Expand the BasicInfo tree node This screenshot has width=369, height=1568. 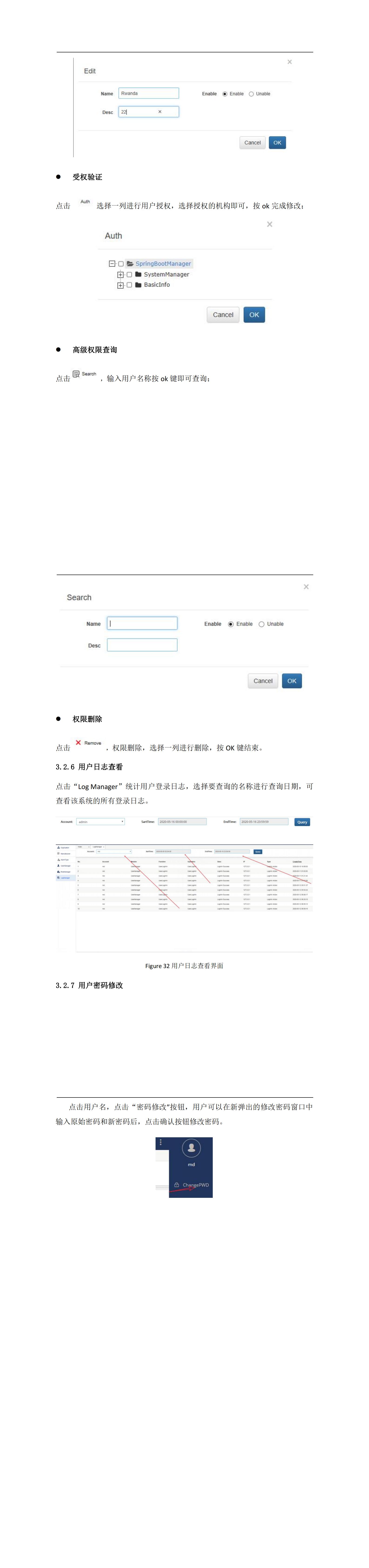tap(120, 285)
